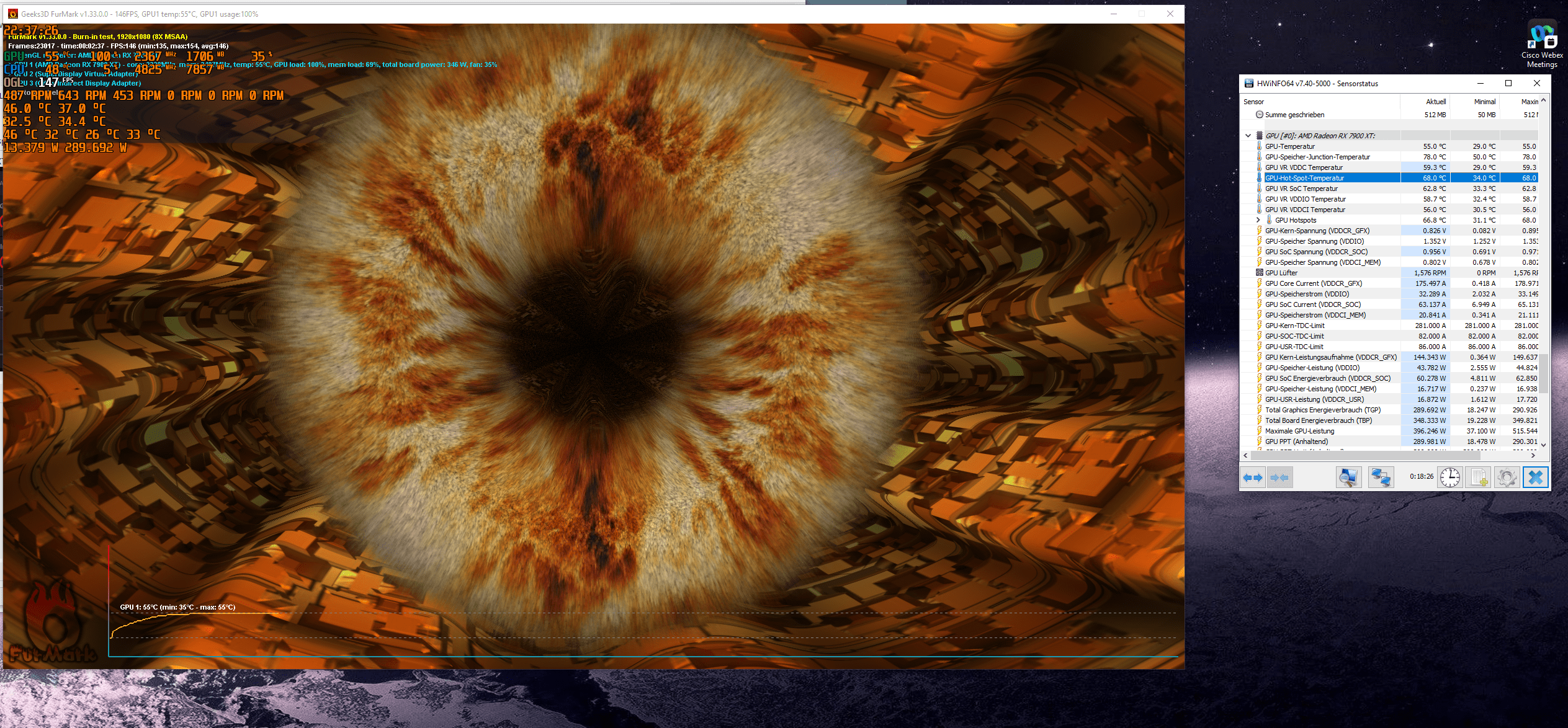This screenshot has height=728, width=1568.
Task: Click the HWiNFO reset clock button
Action: 1450,477
